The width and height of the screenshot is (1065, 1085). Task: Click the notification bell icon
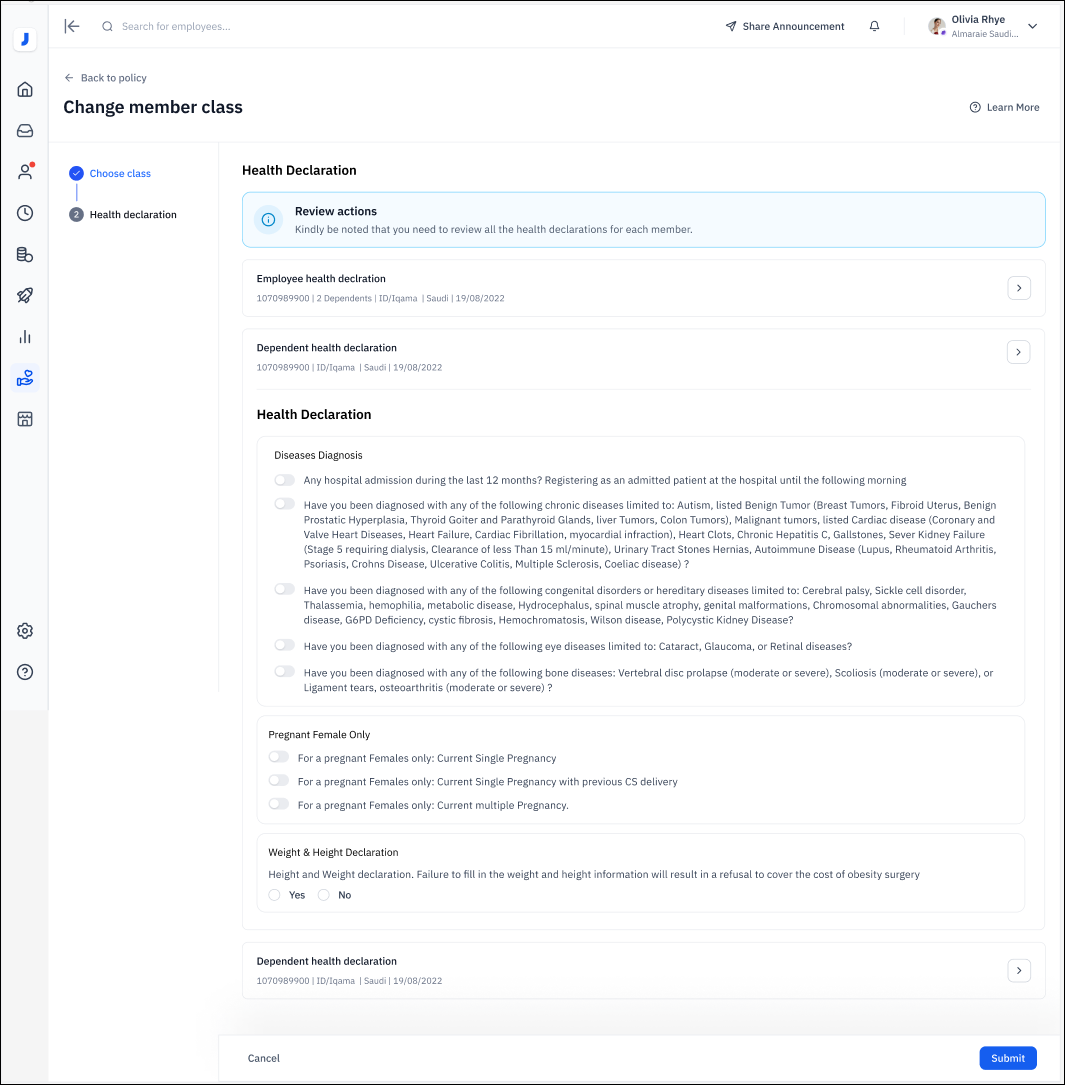[x=874, y=27]
